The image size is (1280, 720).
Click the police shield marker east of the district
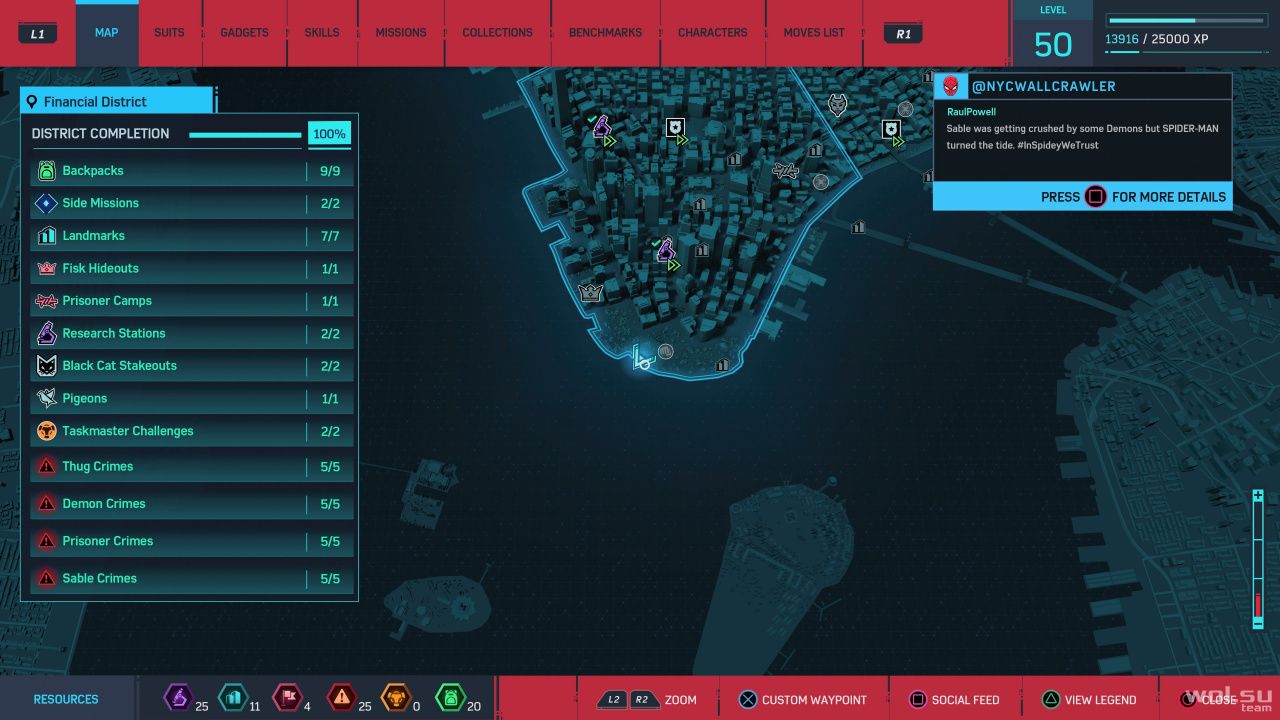pyautogui.click(x=890, y=129)
